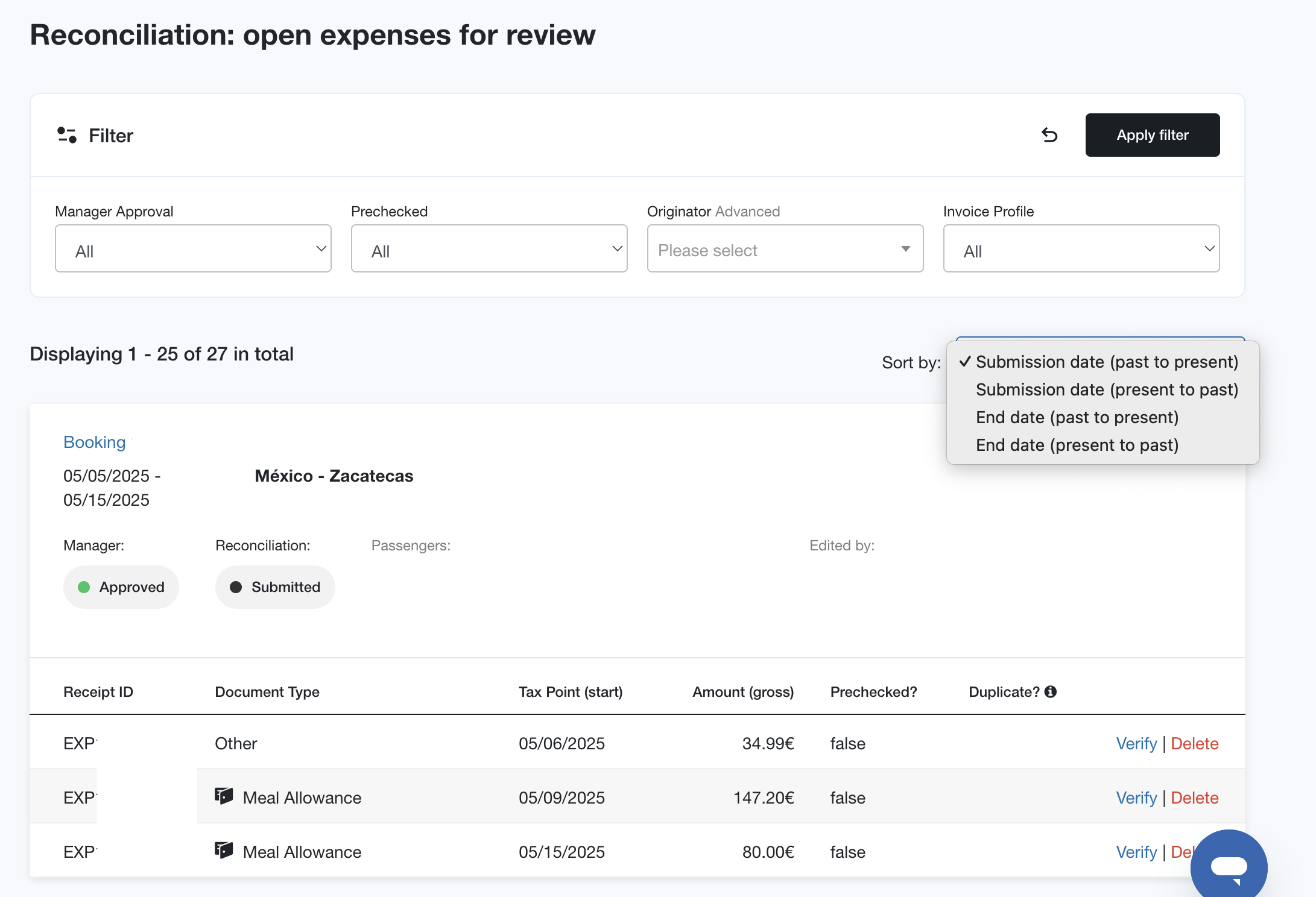Select Submission date (past to present)
This screenshot has height=897, width=1316.
(1103, 362)
